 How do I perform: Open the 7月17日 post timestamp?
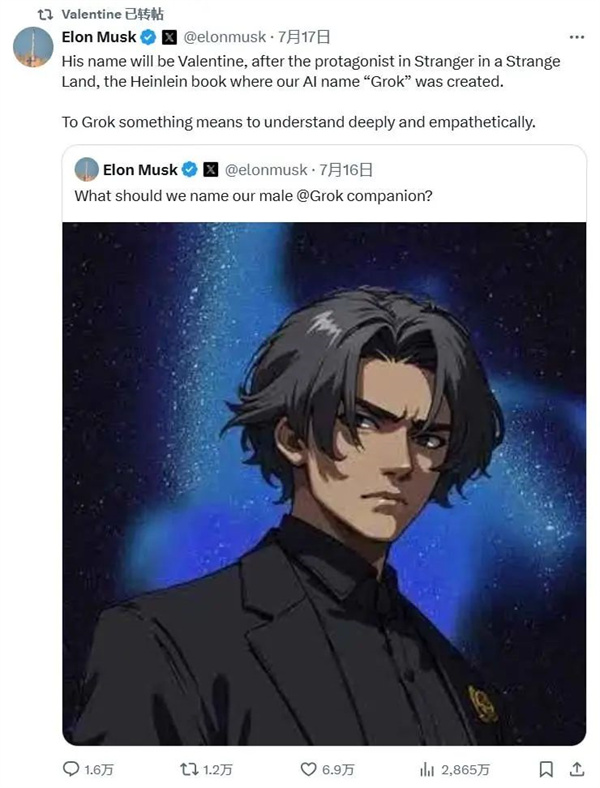pyautogui.click(x=304, y=37)
